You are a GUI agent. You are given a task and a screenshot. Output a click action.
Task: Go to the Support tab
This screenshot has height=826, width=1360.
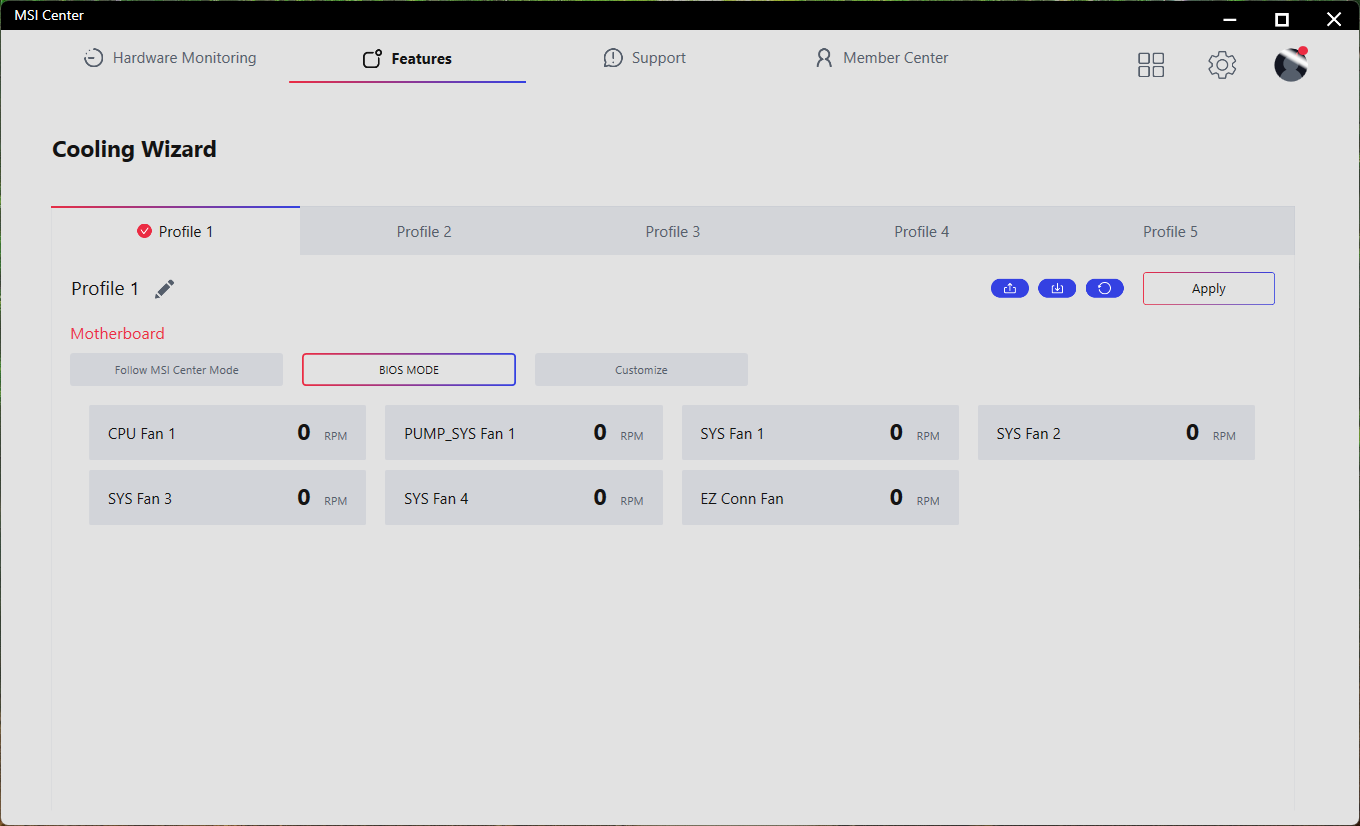tap(645, 58)
